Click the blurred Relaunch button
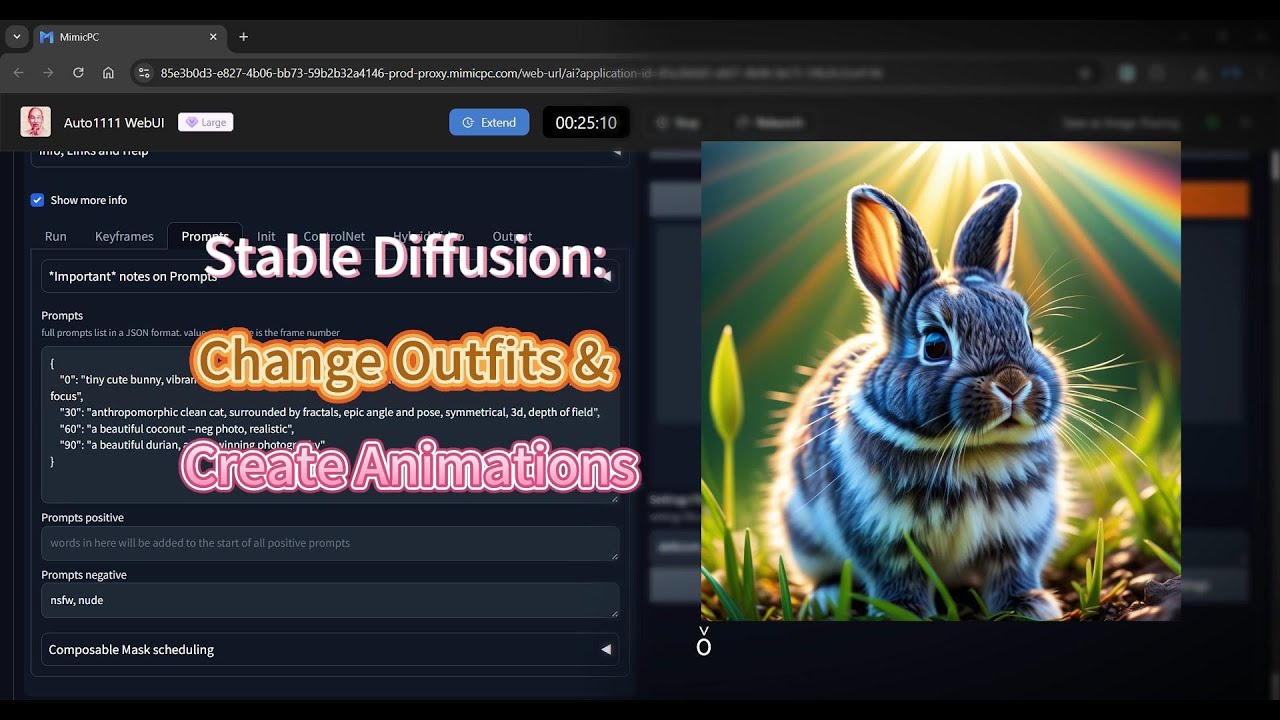This screenshot has height=720, width=1280. pos(770,122)
